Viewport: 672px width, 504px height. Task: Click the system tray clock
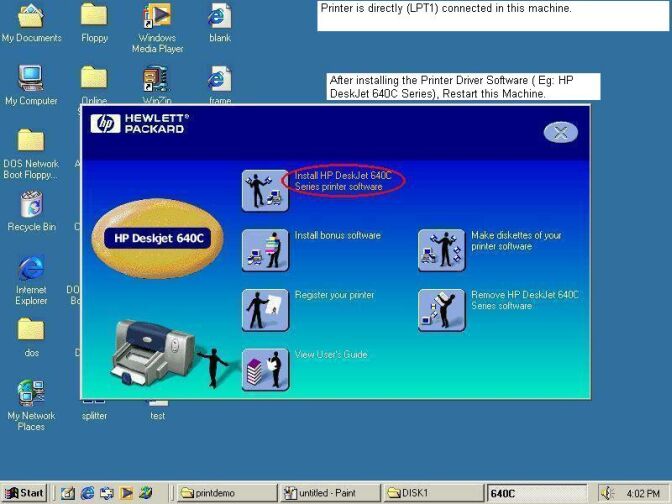643,493
